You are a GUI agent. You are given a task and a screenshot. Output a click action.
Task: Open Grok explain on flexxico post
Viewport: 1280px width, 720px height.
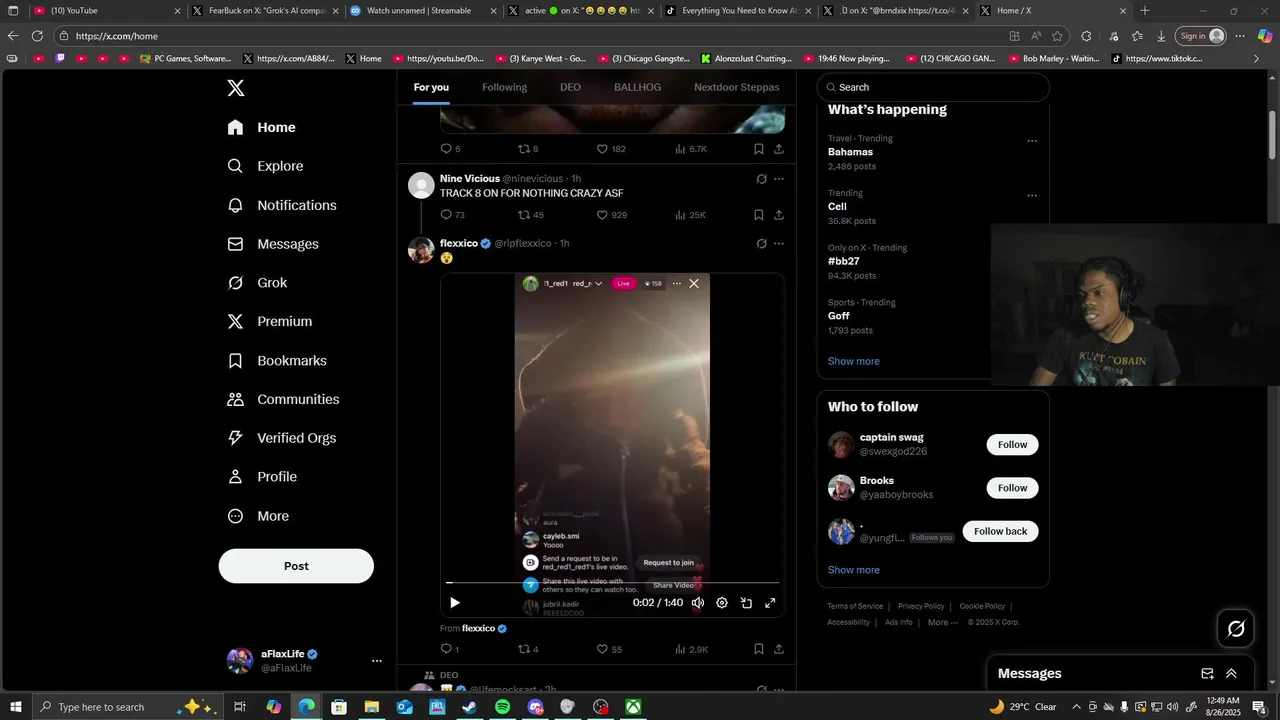point(761,243)
